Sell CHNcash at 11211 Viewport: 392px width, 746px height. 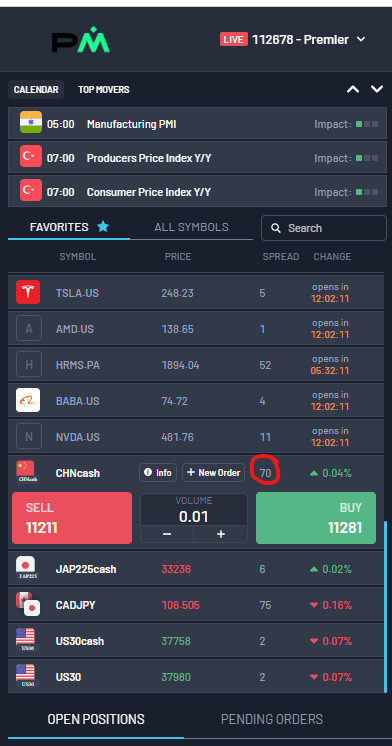(72, 518)
